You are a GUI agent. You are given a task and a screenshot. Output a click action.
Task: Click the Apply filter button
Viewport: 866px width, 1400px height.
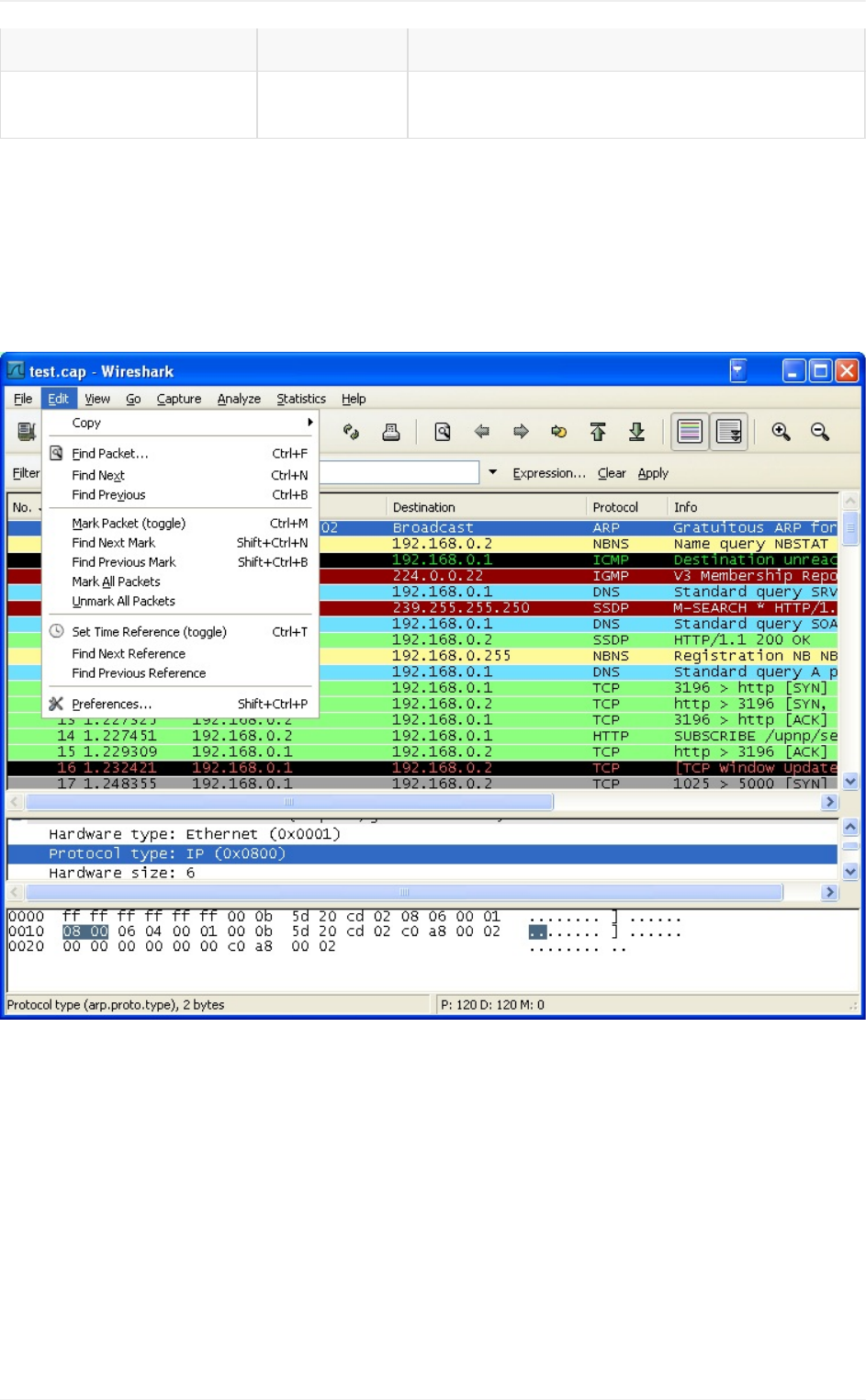pyautogui.click(x=653, y=473)
